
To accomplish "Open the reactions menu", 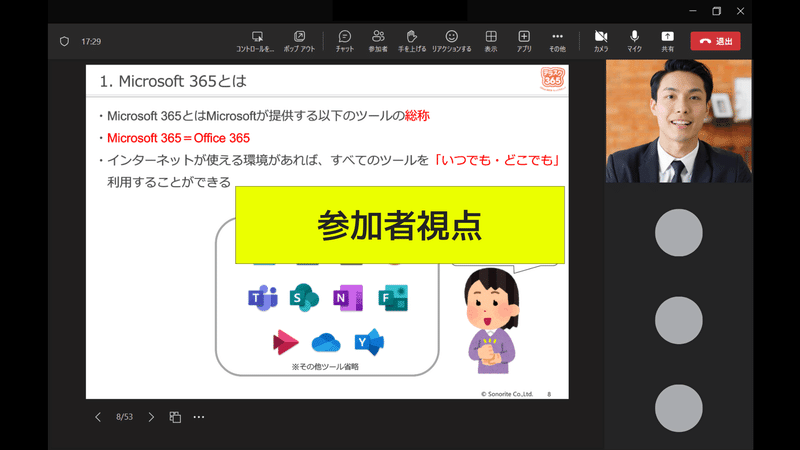I will [x=452, y=41].
